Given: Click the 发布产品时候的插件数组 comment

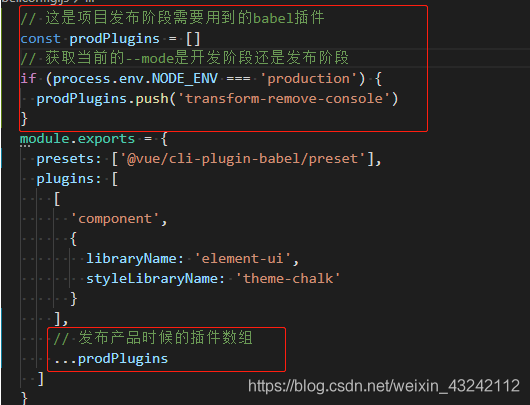Looking at the screenshot, I should pos(153,338).
